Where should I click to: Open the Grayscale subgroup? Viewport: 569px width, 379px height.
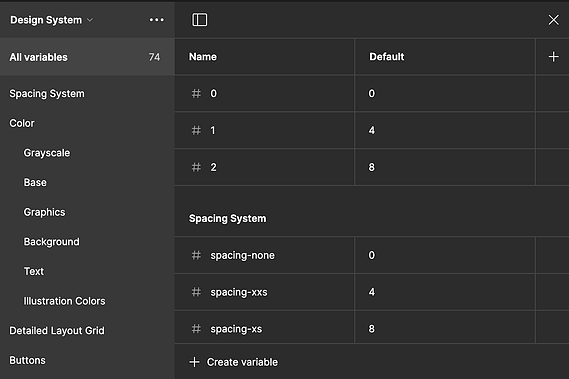click(47, 153)
